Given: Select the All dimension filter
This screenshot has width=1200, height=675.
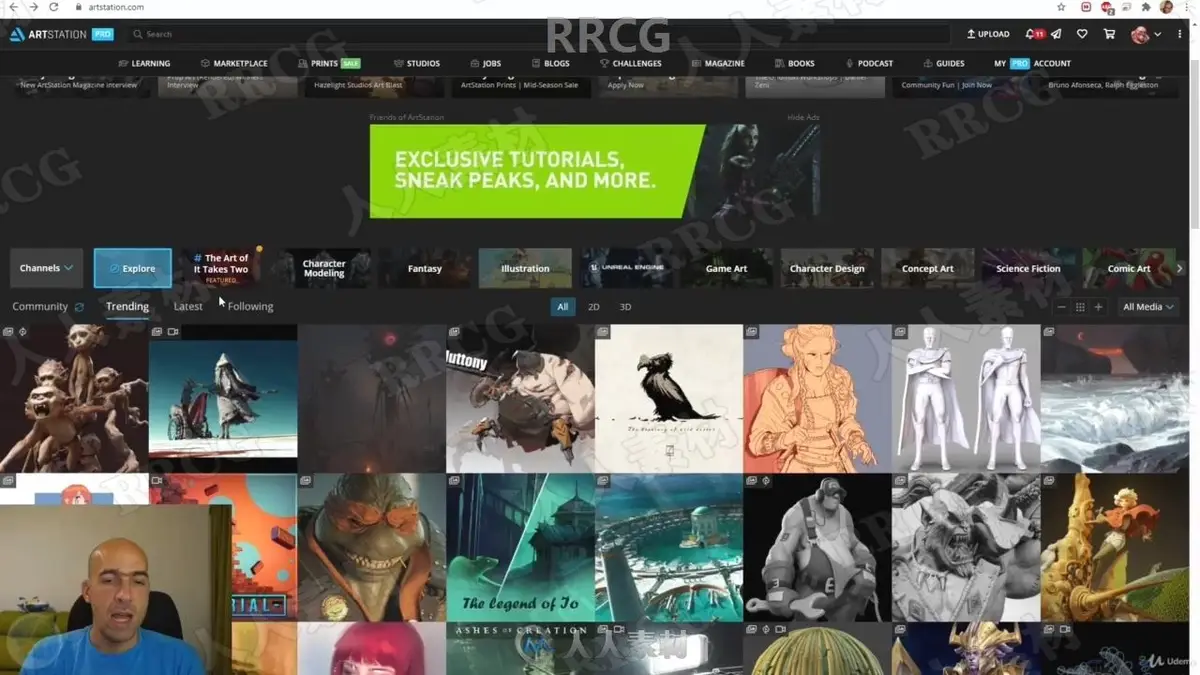Looking at the screenshot, I should [x=563, y=307].
